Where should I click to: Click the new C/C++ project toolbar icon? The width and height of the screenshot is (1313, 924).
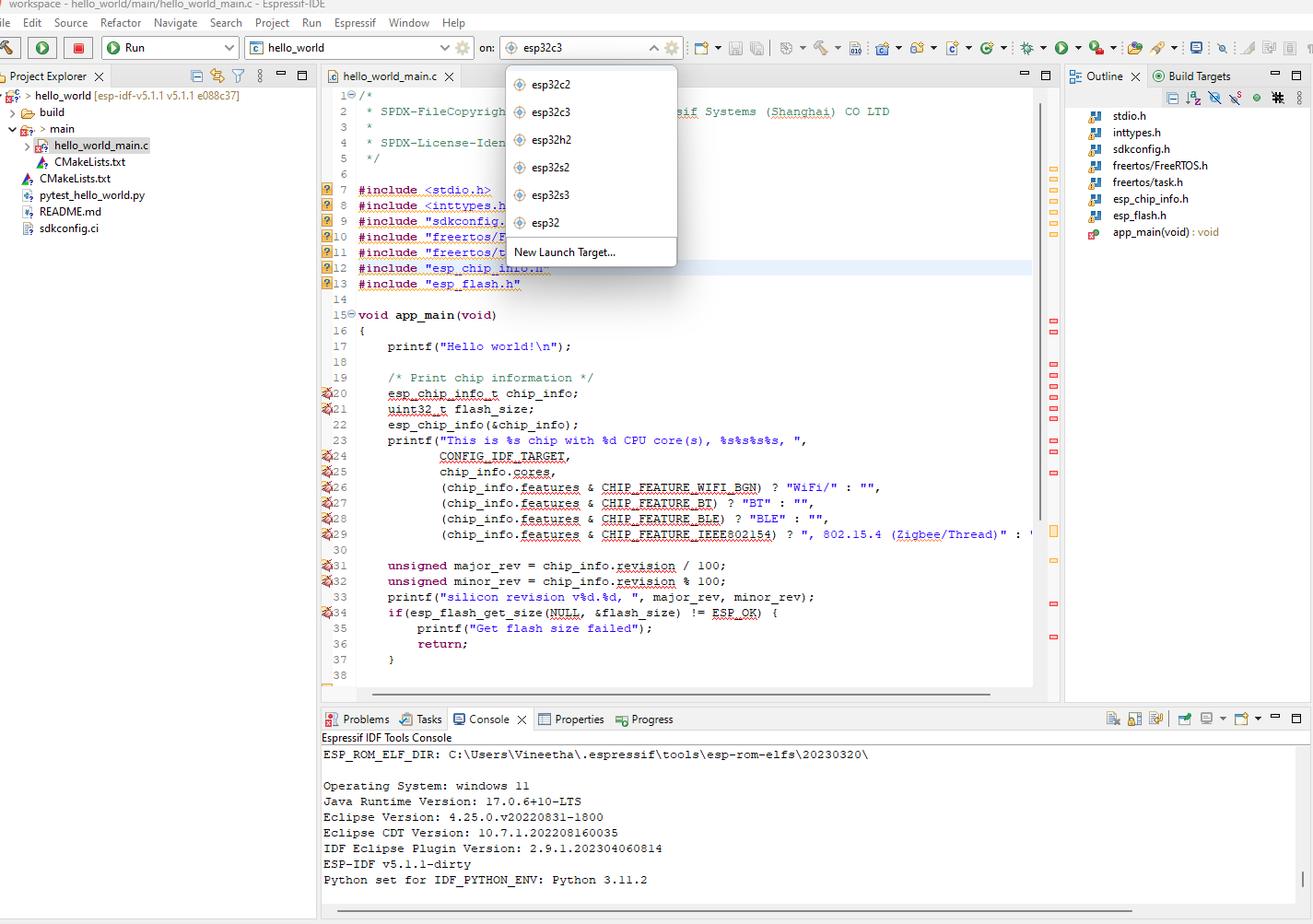point(882,48)
